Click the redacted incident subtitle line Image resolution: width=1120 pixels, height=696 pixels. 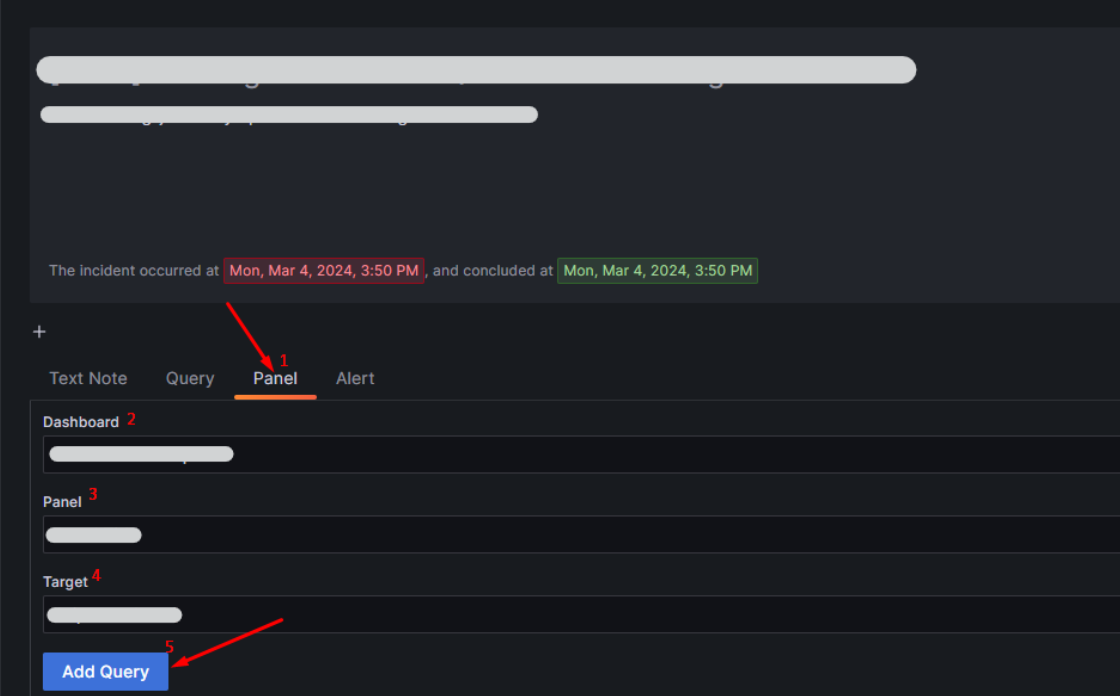tap(289, 115)
